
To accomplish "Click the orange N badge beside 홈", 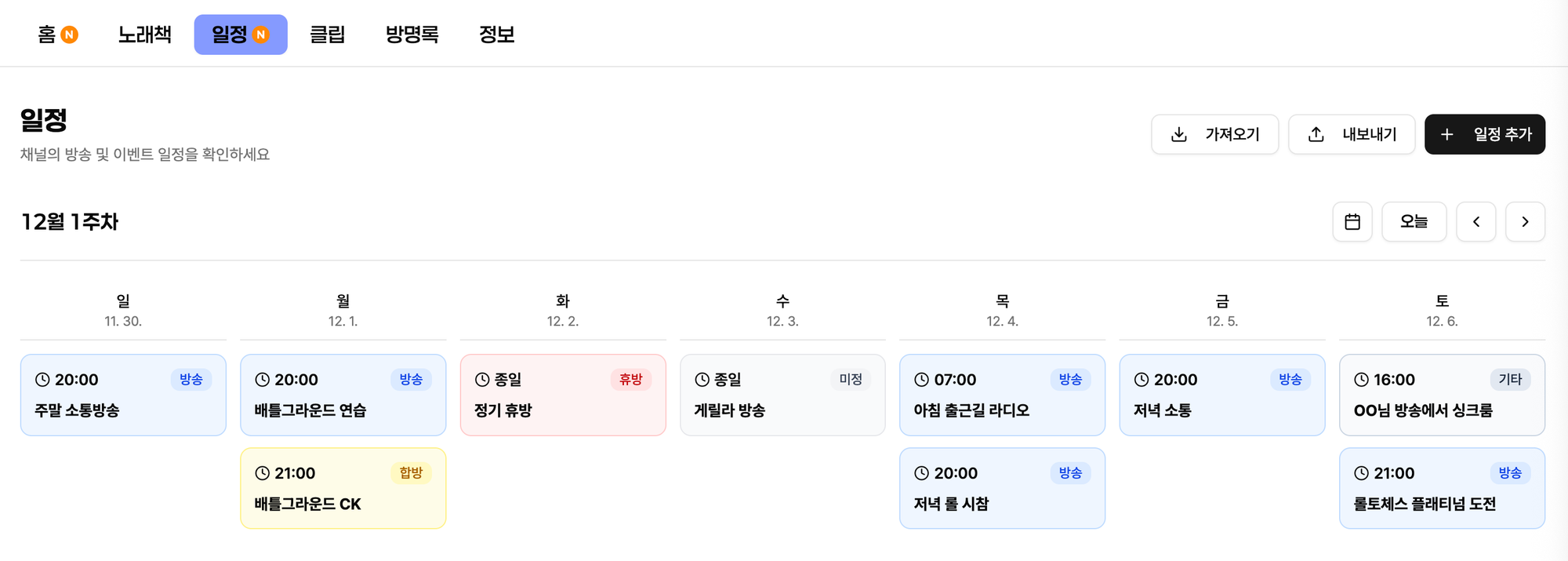I will (x=69, y=35).
